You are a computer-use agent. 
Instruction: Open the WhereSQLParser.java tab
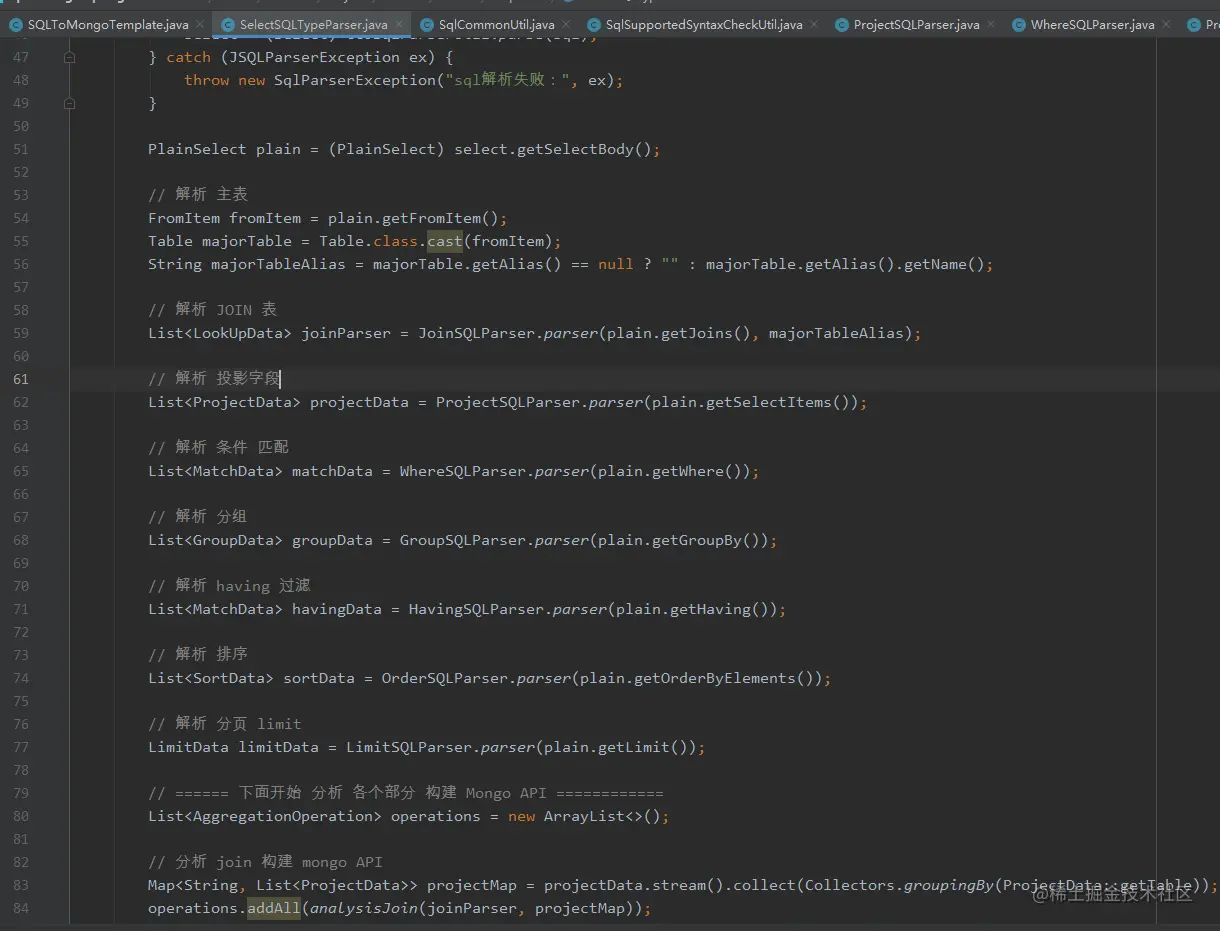pos(1092,24)
